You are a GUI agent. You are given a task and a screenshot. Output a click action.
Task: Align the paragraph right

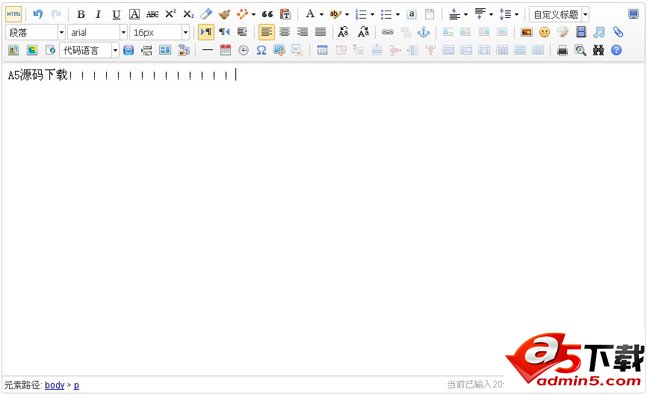click(x=303, y=32)
